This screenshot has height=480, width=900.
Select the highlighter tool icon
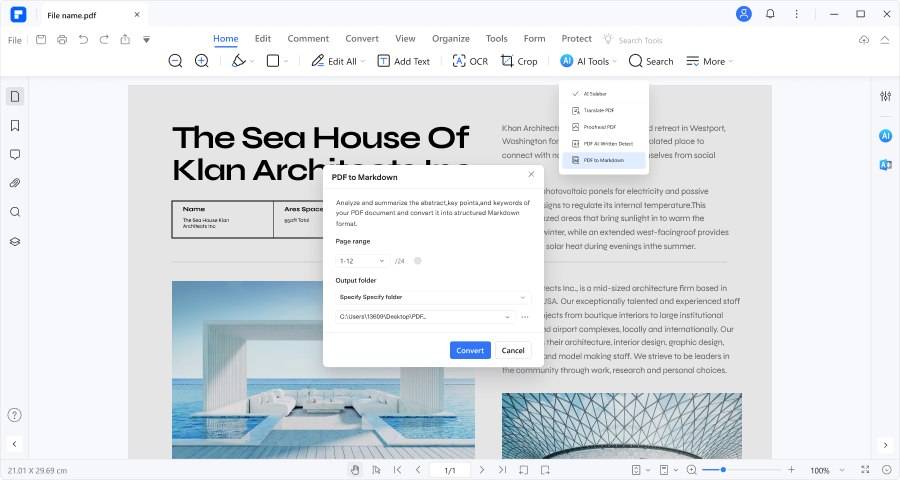click(238, 61)
